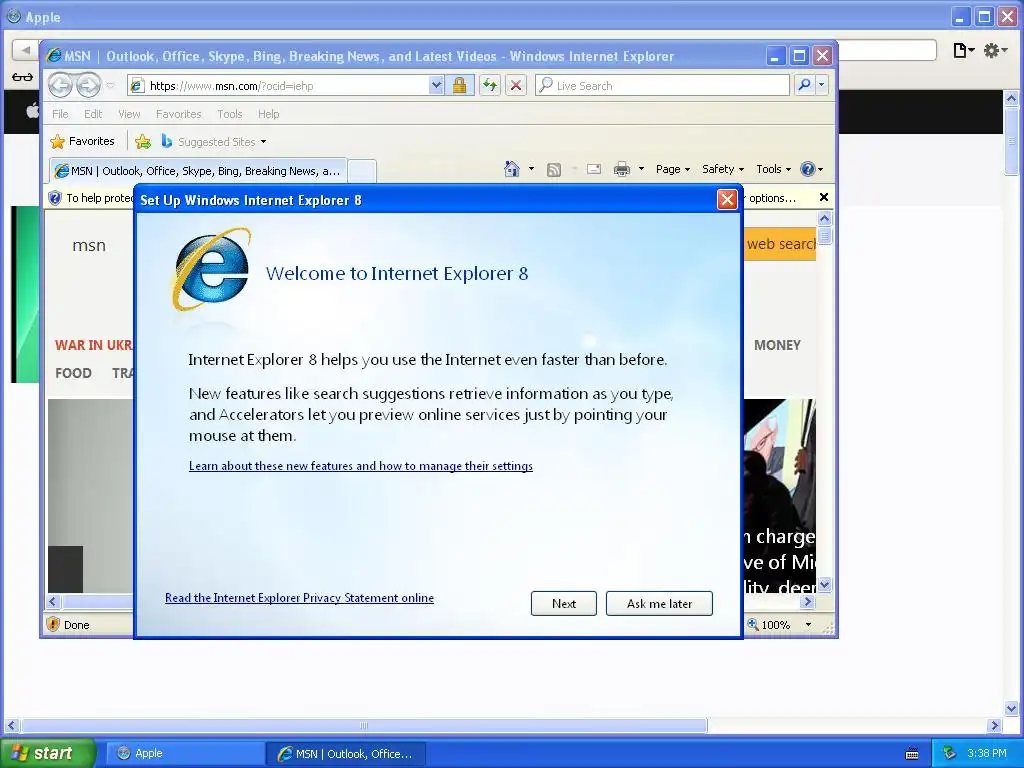
Task: Open a new blank tab
Action: click(x=362, y=171)
